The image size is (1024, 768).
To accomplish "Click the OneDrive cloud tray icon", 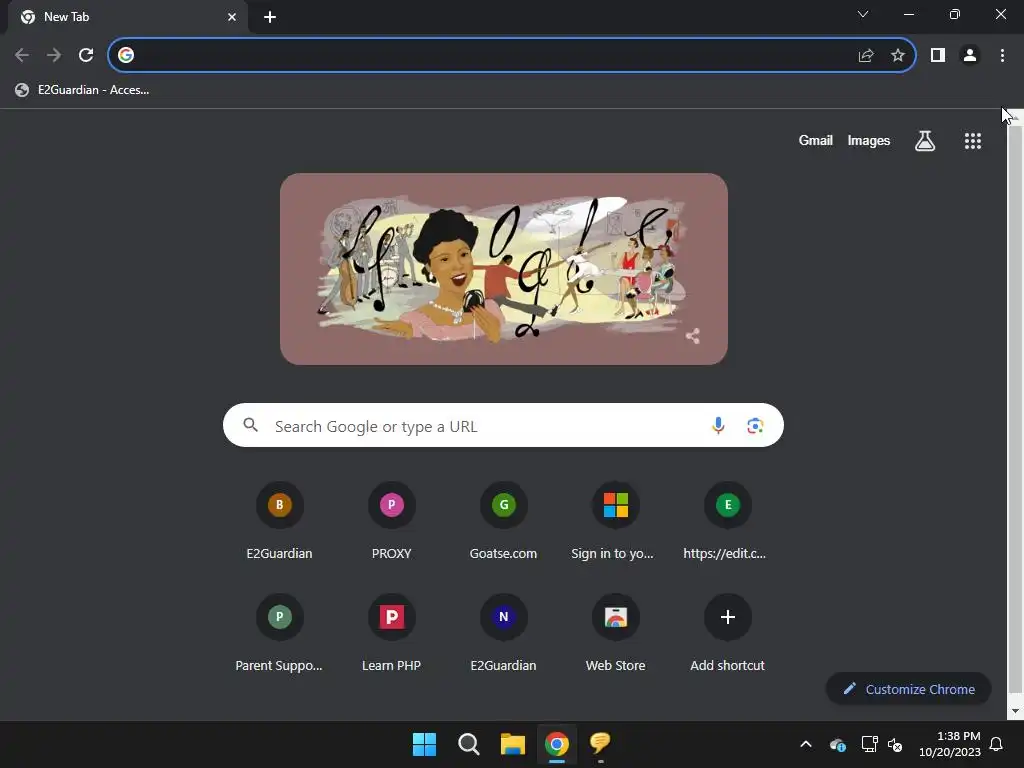I will (x=838, y=744).
